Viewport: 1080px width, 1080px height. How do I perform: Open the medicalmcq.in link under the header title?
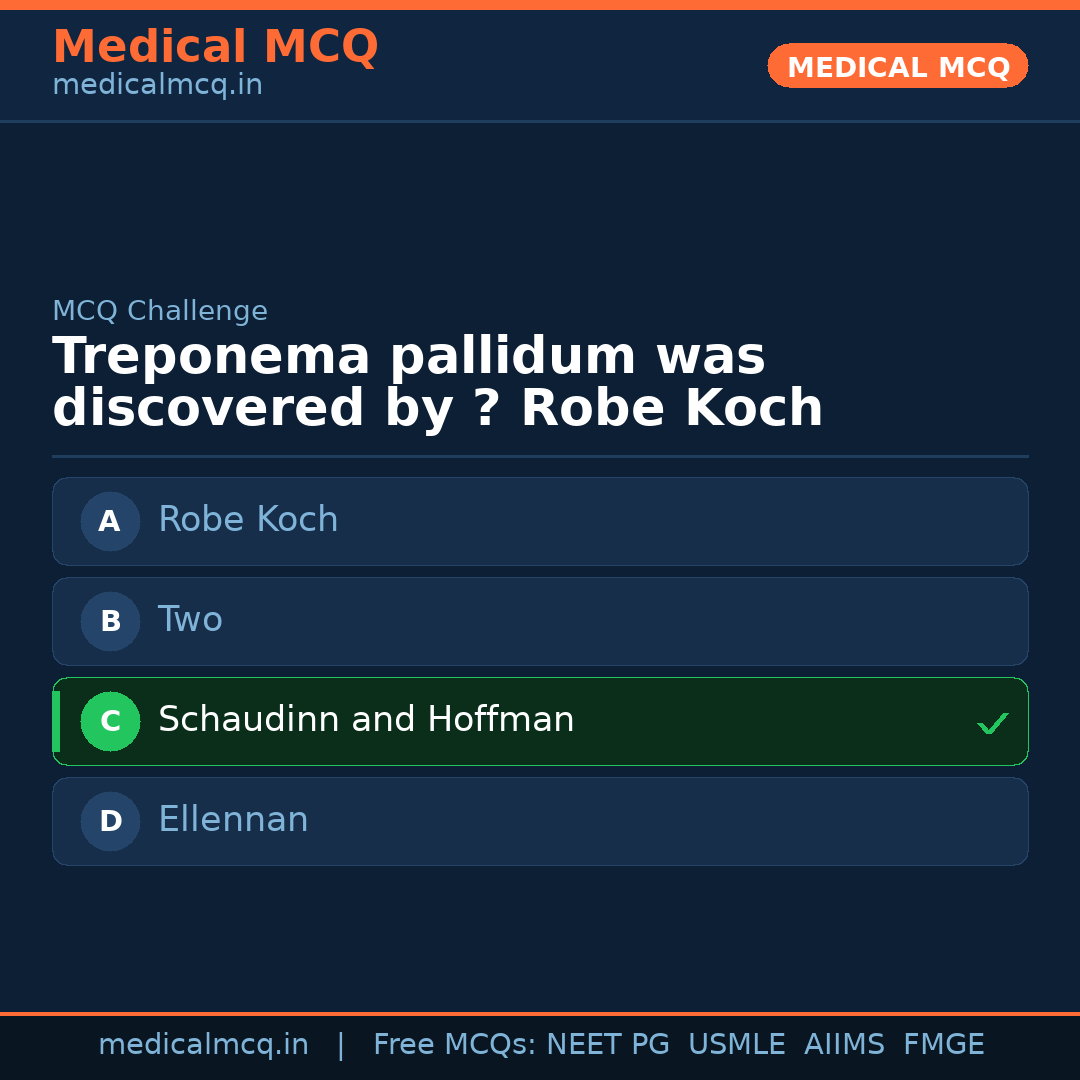157,86
